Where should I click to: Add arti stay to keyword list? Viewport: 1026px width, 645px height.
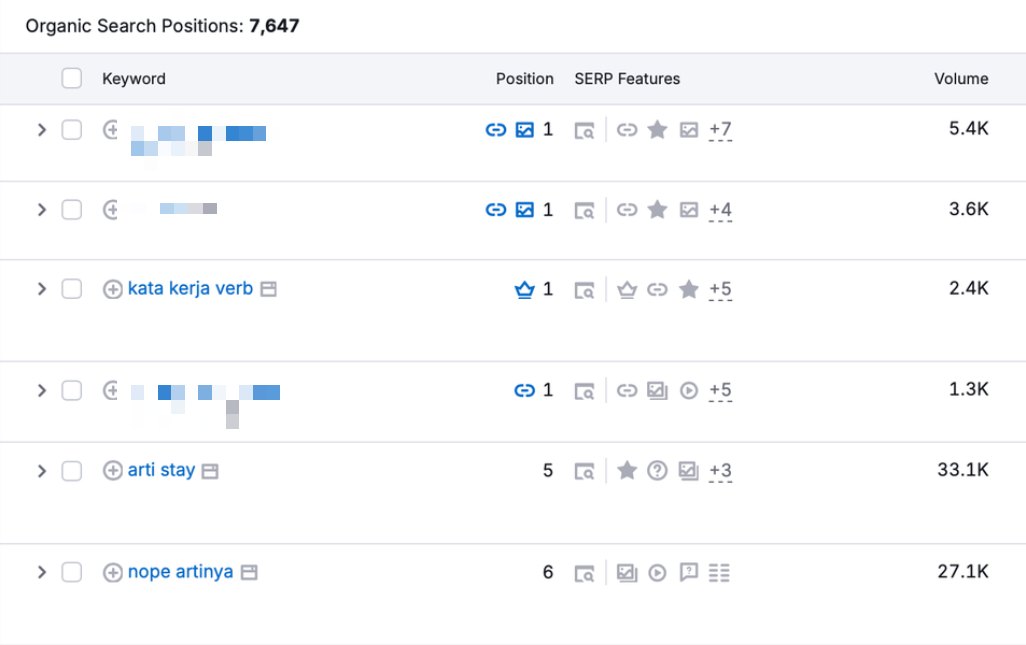coord(113,470)
